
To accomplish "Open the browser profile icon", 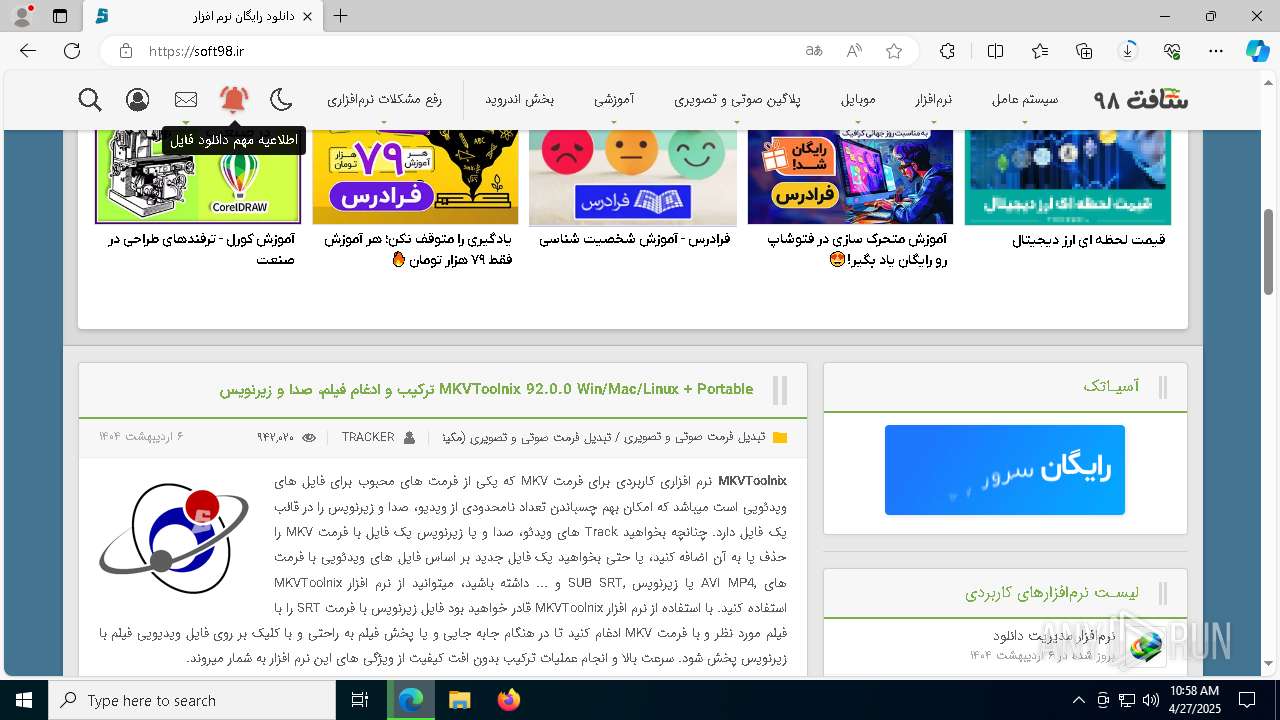I will point(22,16).
